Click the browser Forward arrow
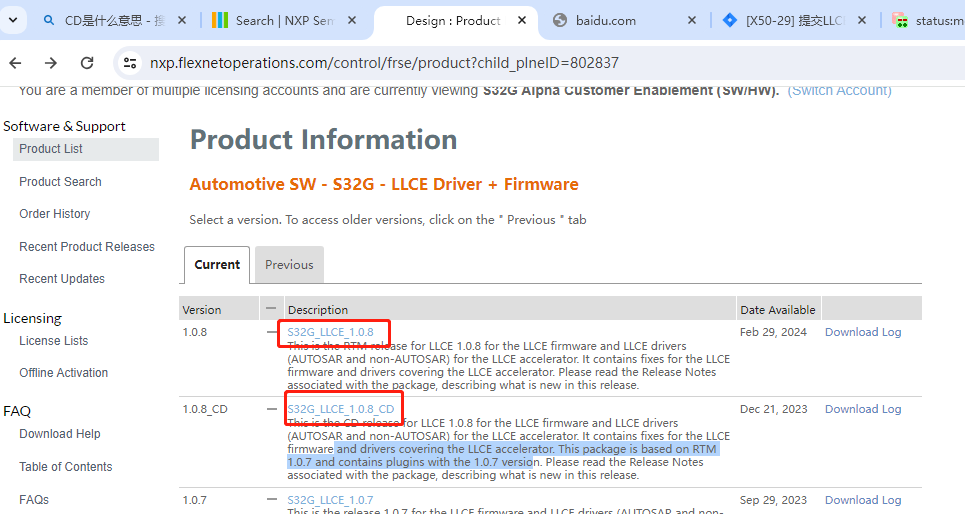The width and height of the screenshot is (965, 514). (x=51, y=63)
